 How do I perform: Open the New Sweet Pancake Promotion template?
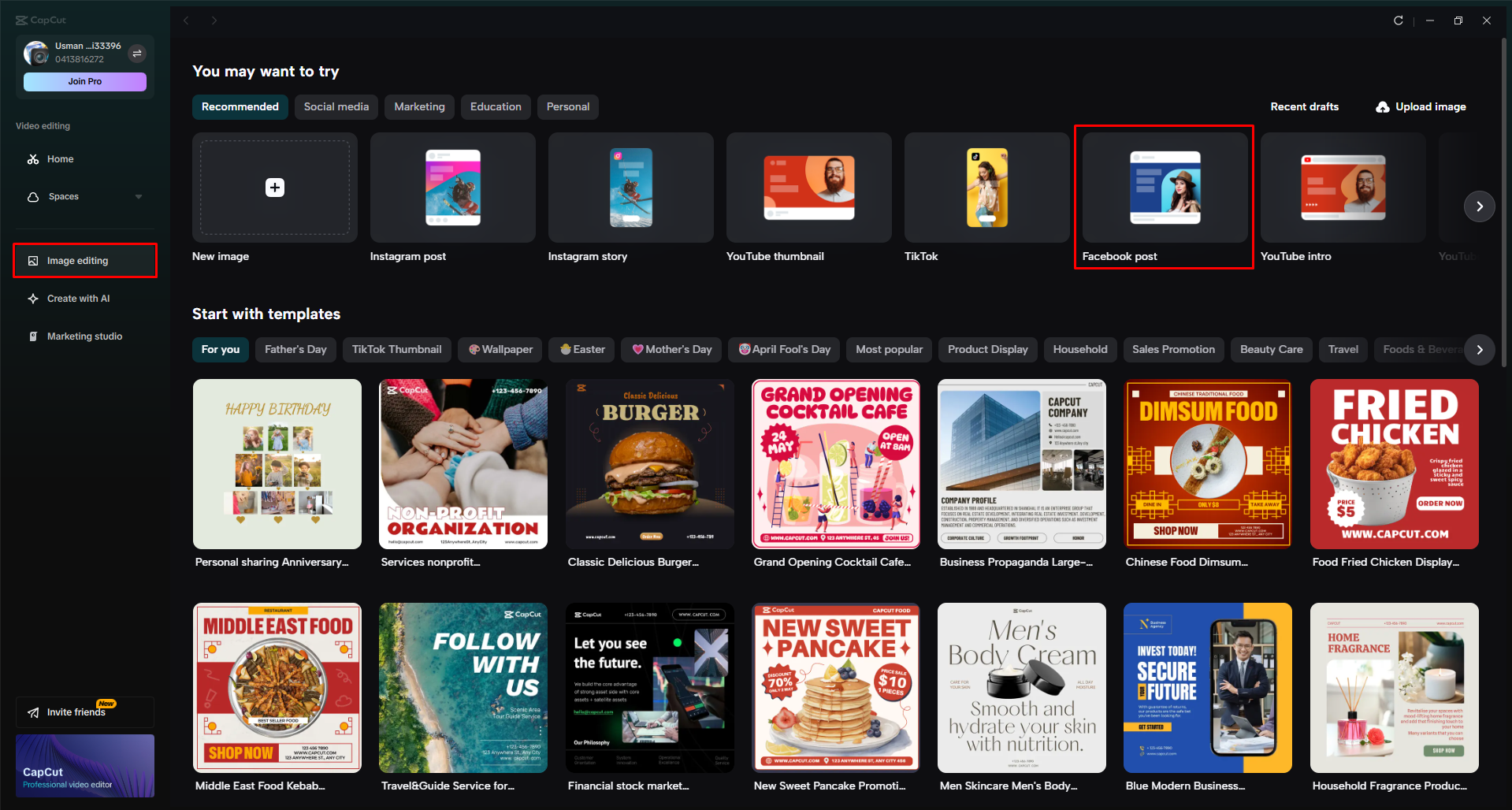[x=836, y=688]
